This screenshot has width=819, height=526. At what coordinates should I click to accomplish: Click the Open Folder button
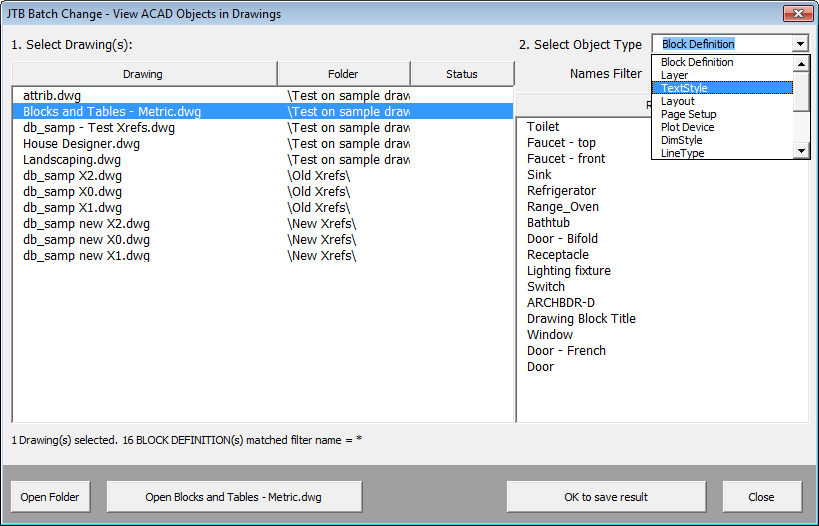point(50,497)
